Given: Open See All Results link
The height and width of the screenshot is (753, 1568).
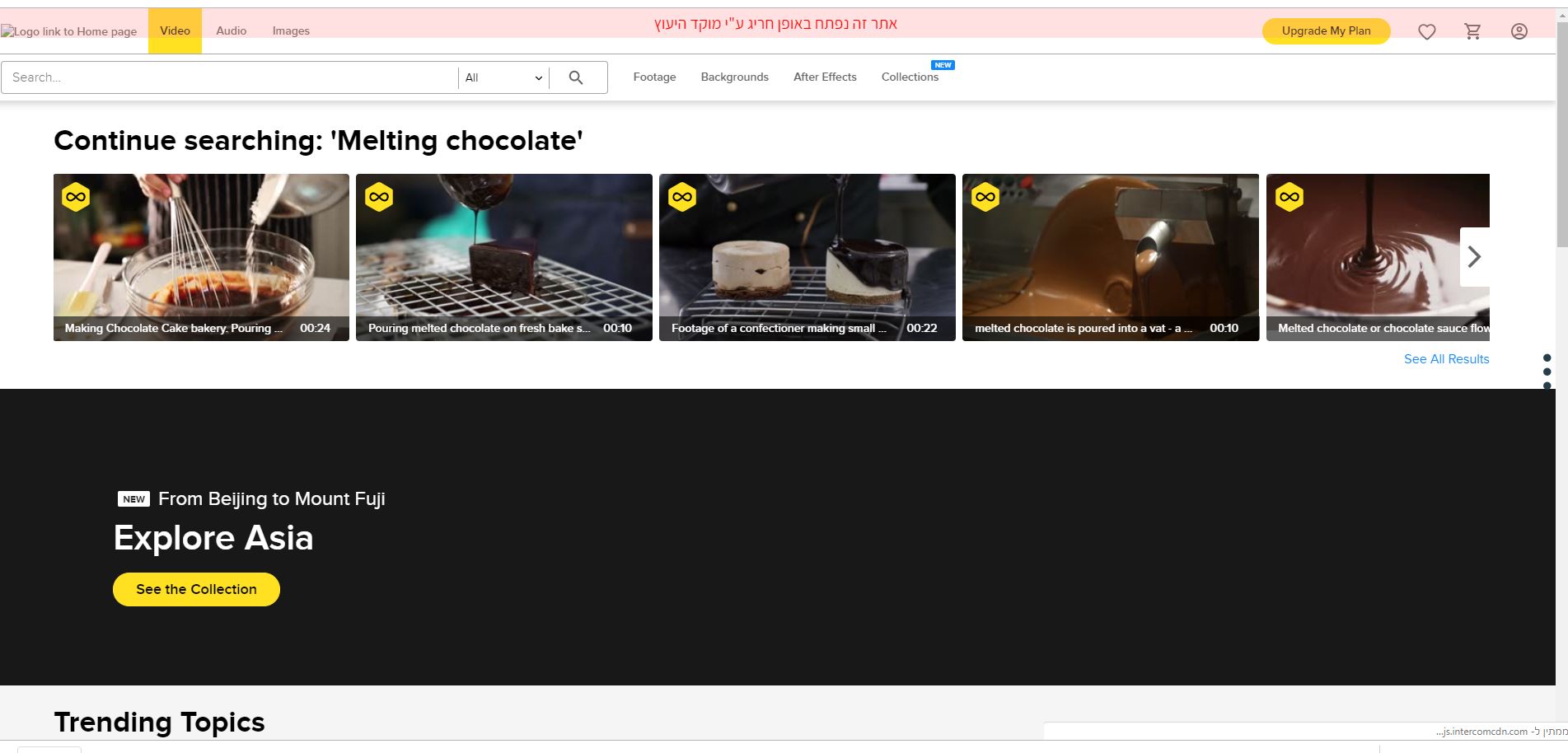Looking at the screenshot, I should (x=1446, y=359).
